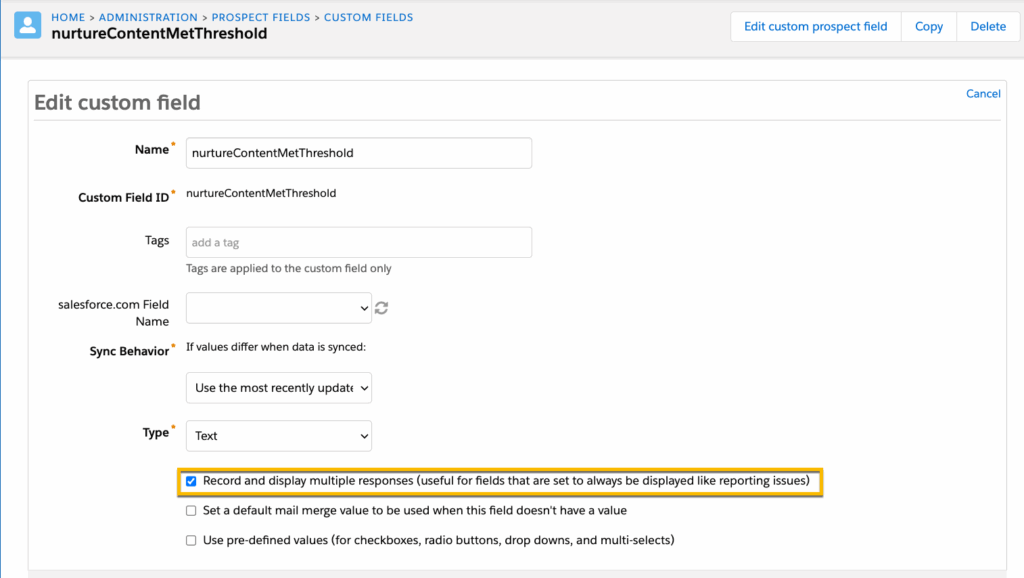Click the prospect user avatar icon
Image resolution: width=1024 pixels, height=578 pixels.
click(28, 26)
